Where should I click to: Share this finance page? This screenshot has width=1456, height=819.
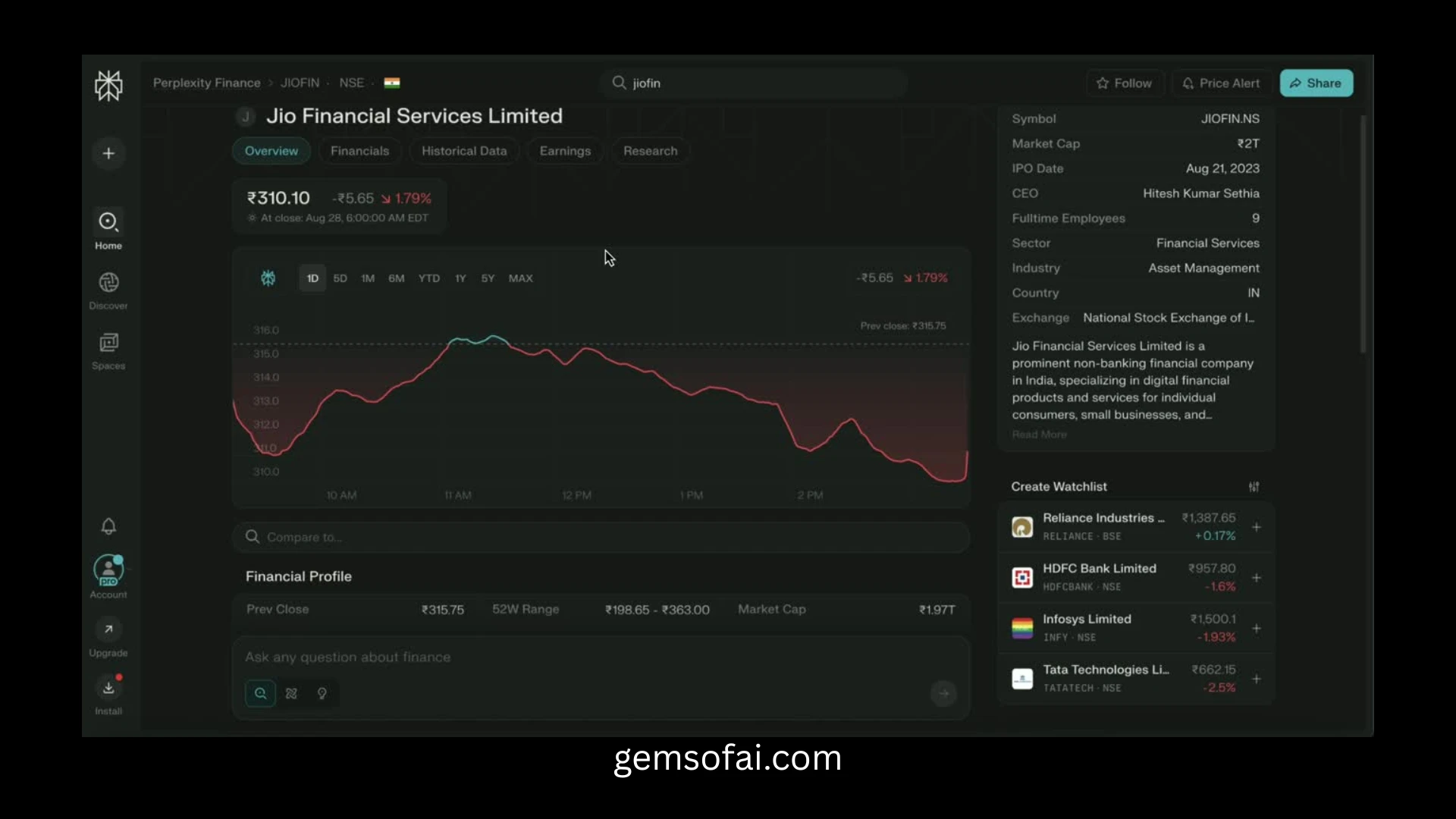point(1316,83)
